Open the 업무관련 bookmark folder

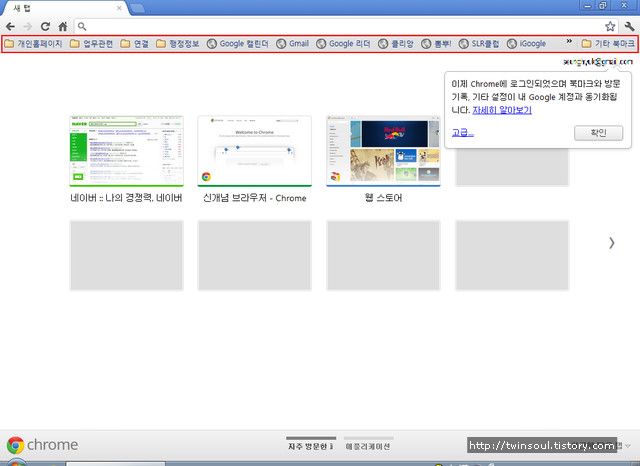91,44
